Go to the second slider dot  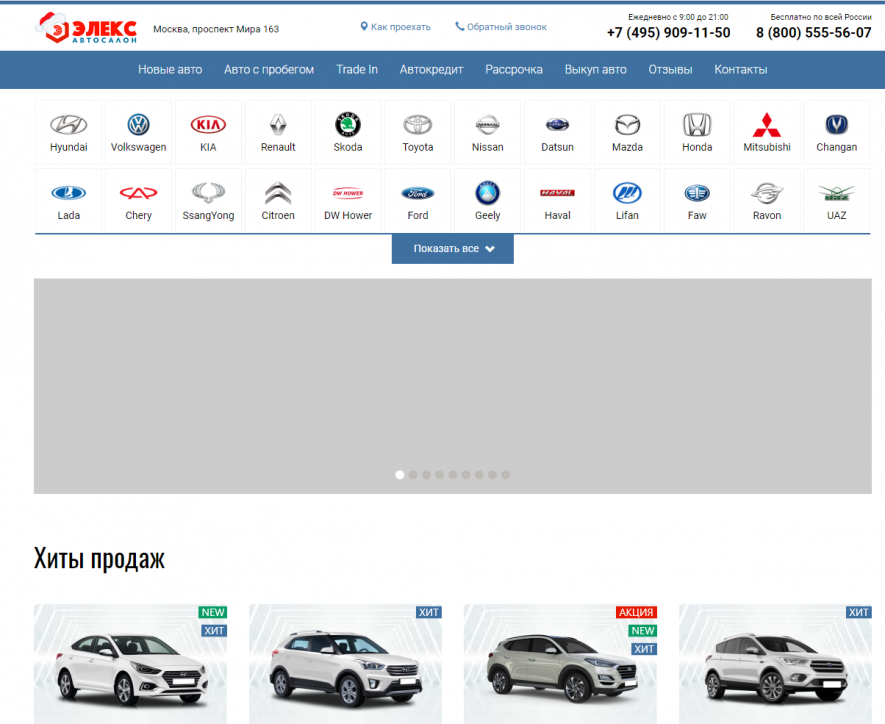(x=413, y=475)
